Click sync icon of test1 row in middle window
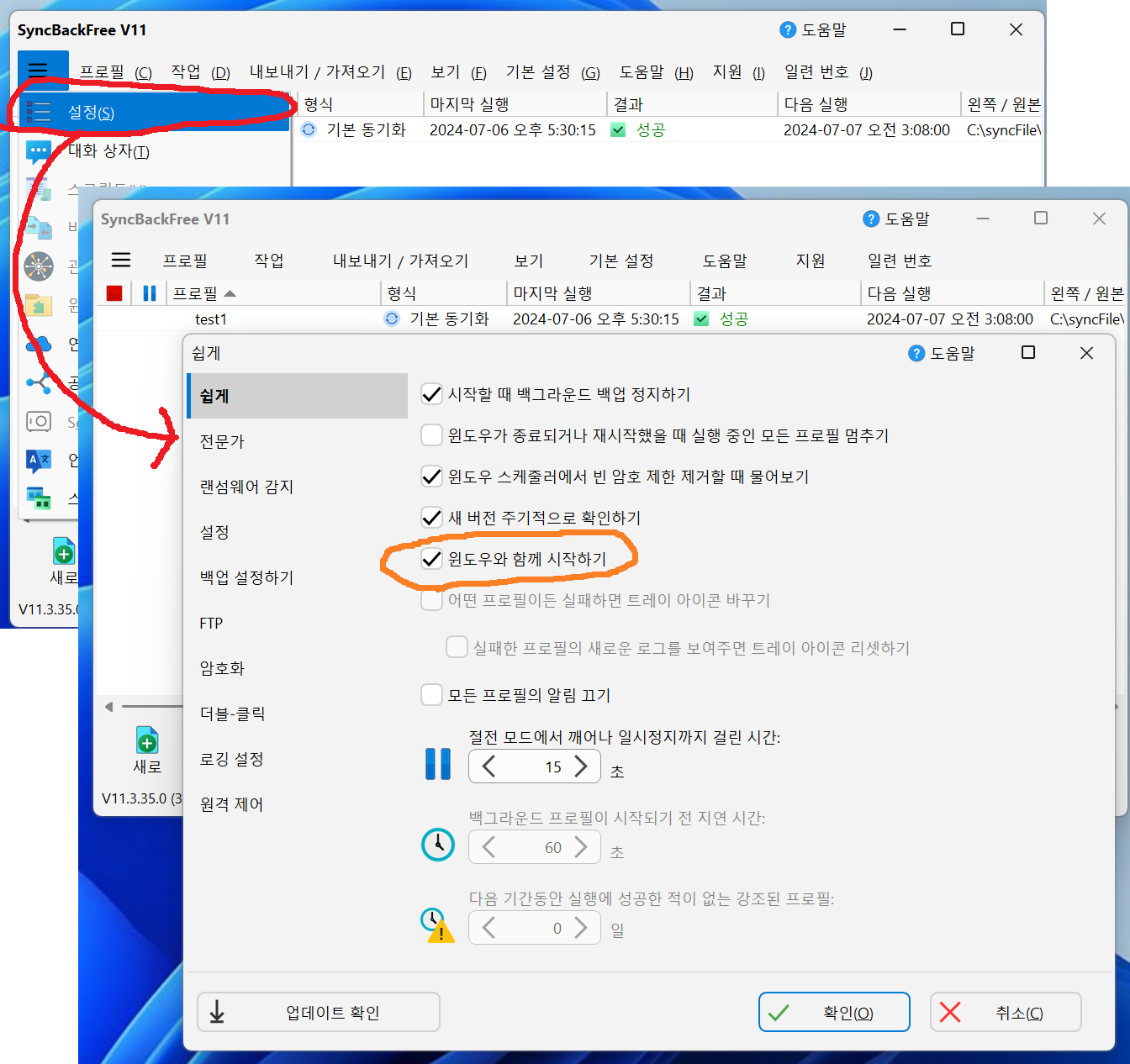This screenshot has width=1130, height=1064. pyautogui.click(x=392, y=319)
